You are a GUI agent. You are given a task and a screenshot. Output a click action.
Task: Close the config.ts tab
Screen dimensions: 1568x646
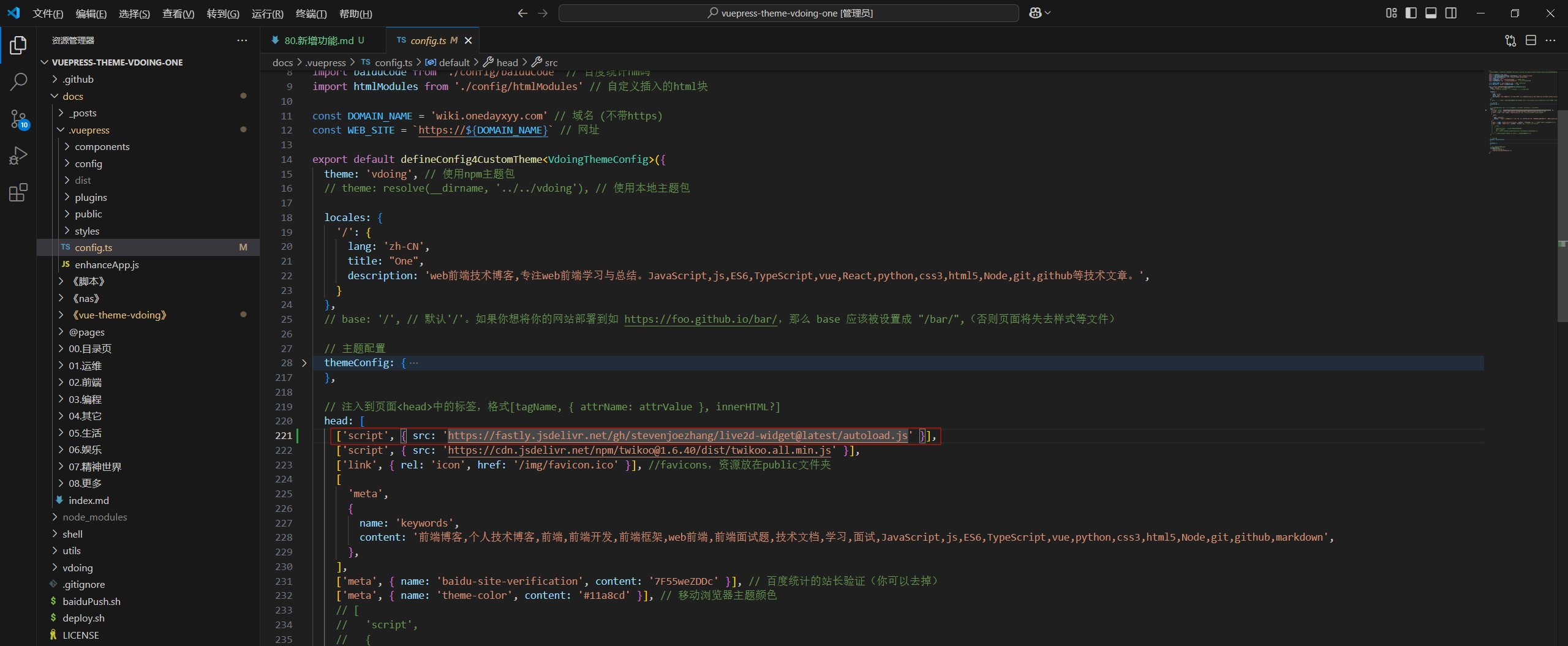coord(469,40)
